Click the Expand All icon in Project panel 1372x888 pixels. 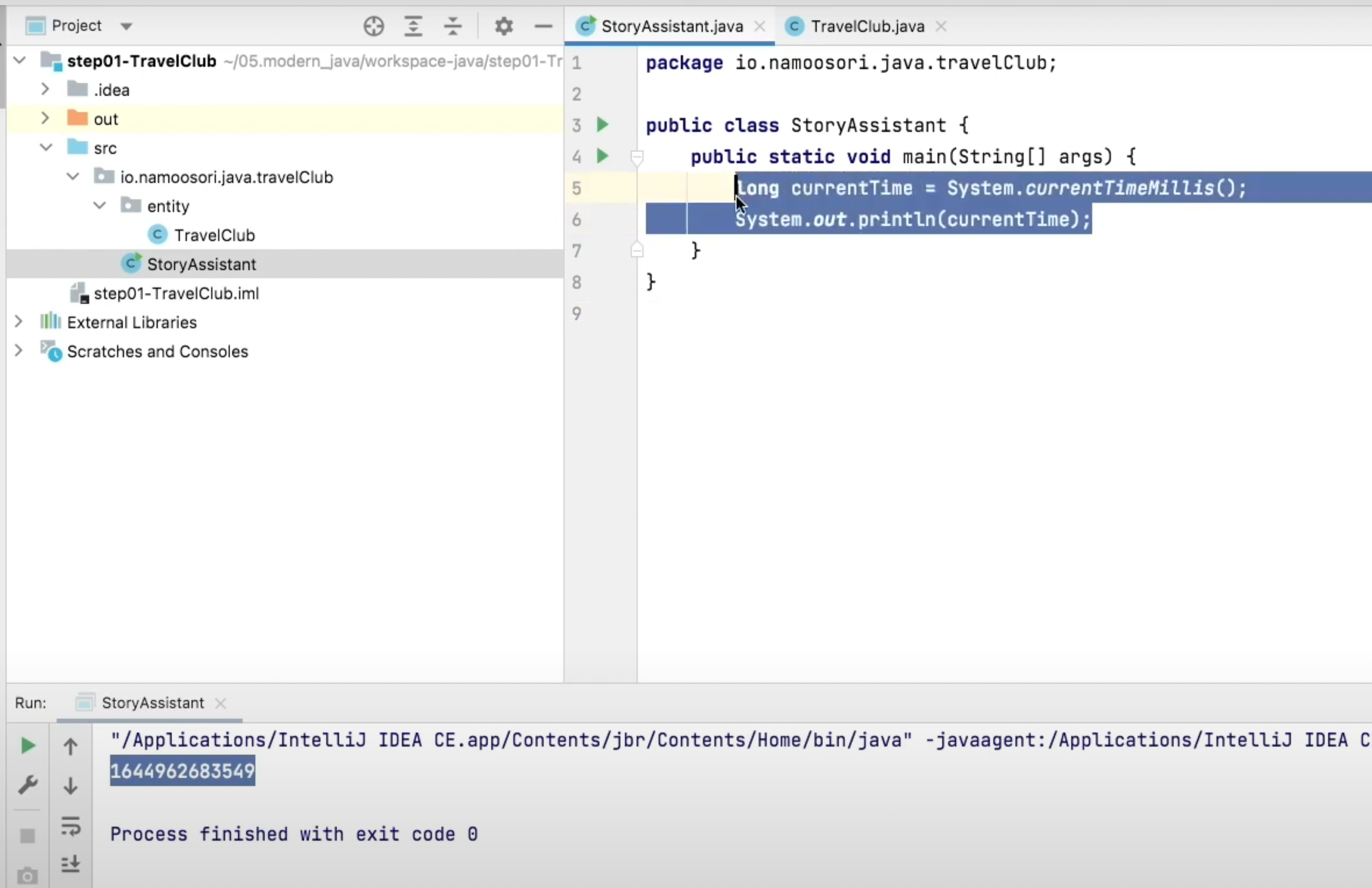click(413, 26)
